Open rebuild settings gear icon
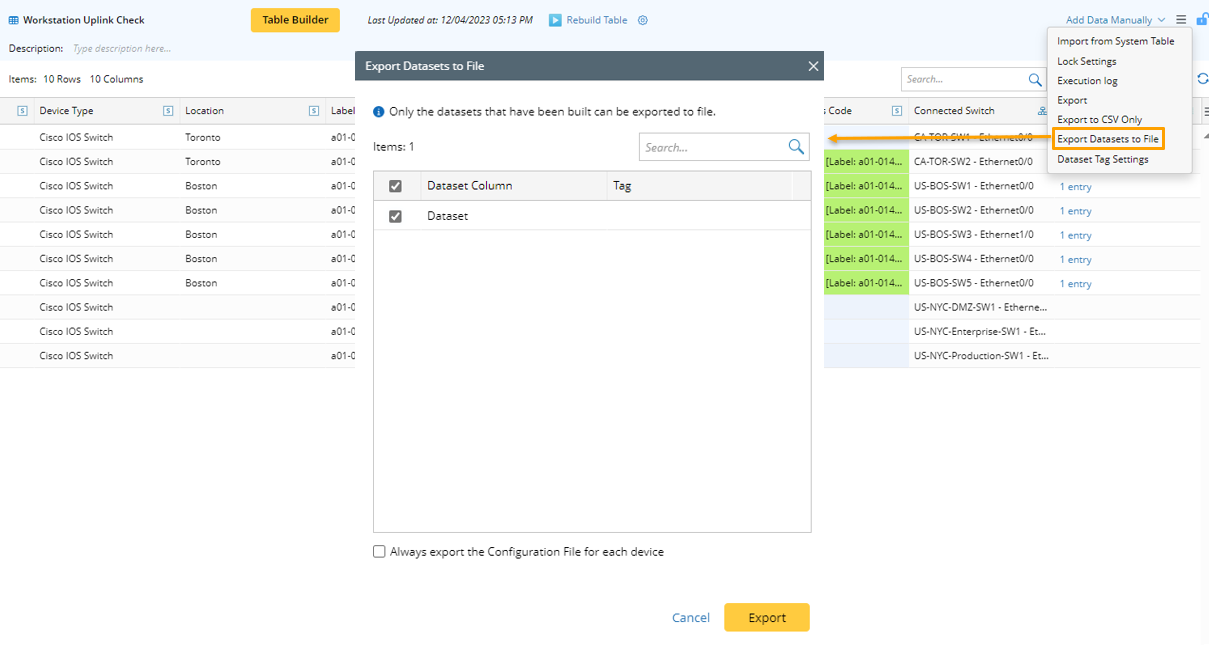This screenshot has width=1209, height=645. click(x=643, y=20)
